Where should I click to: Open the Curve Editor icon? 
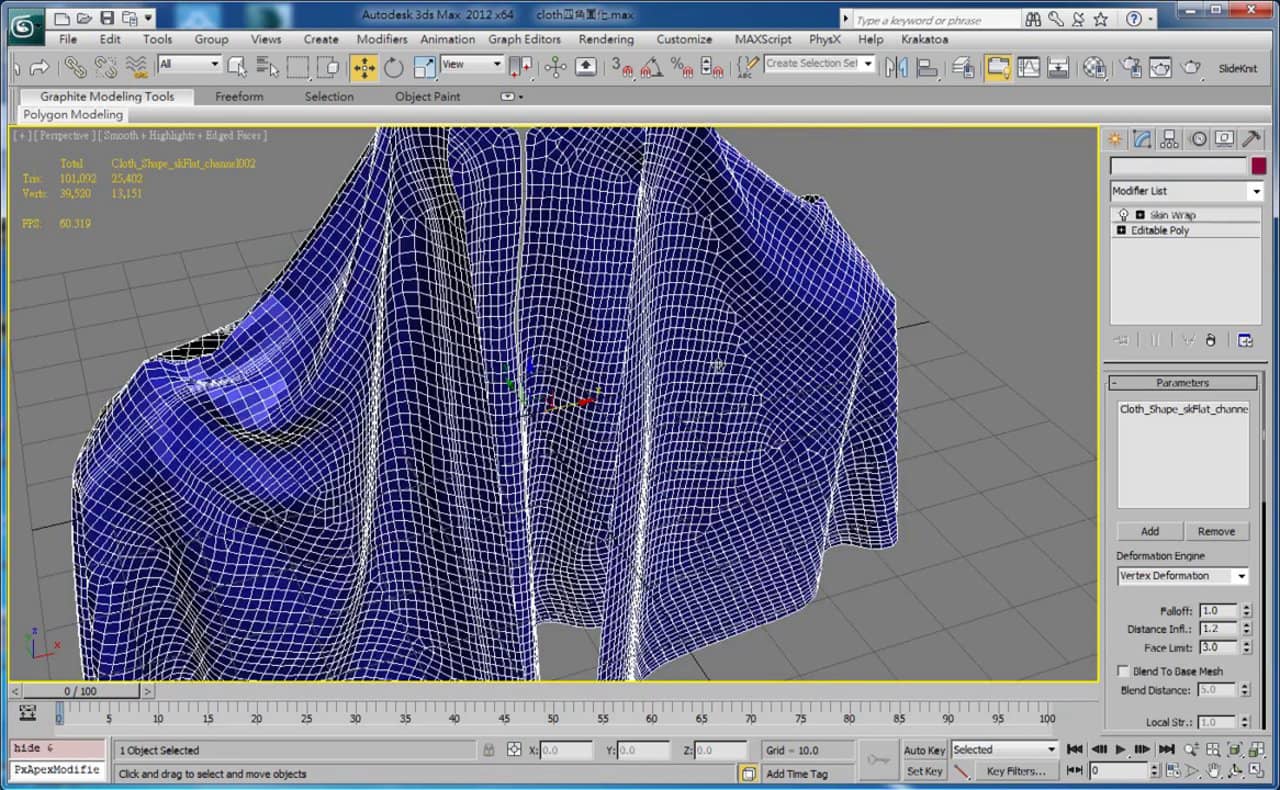coord(1028,68)
